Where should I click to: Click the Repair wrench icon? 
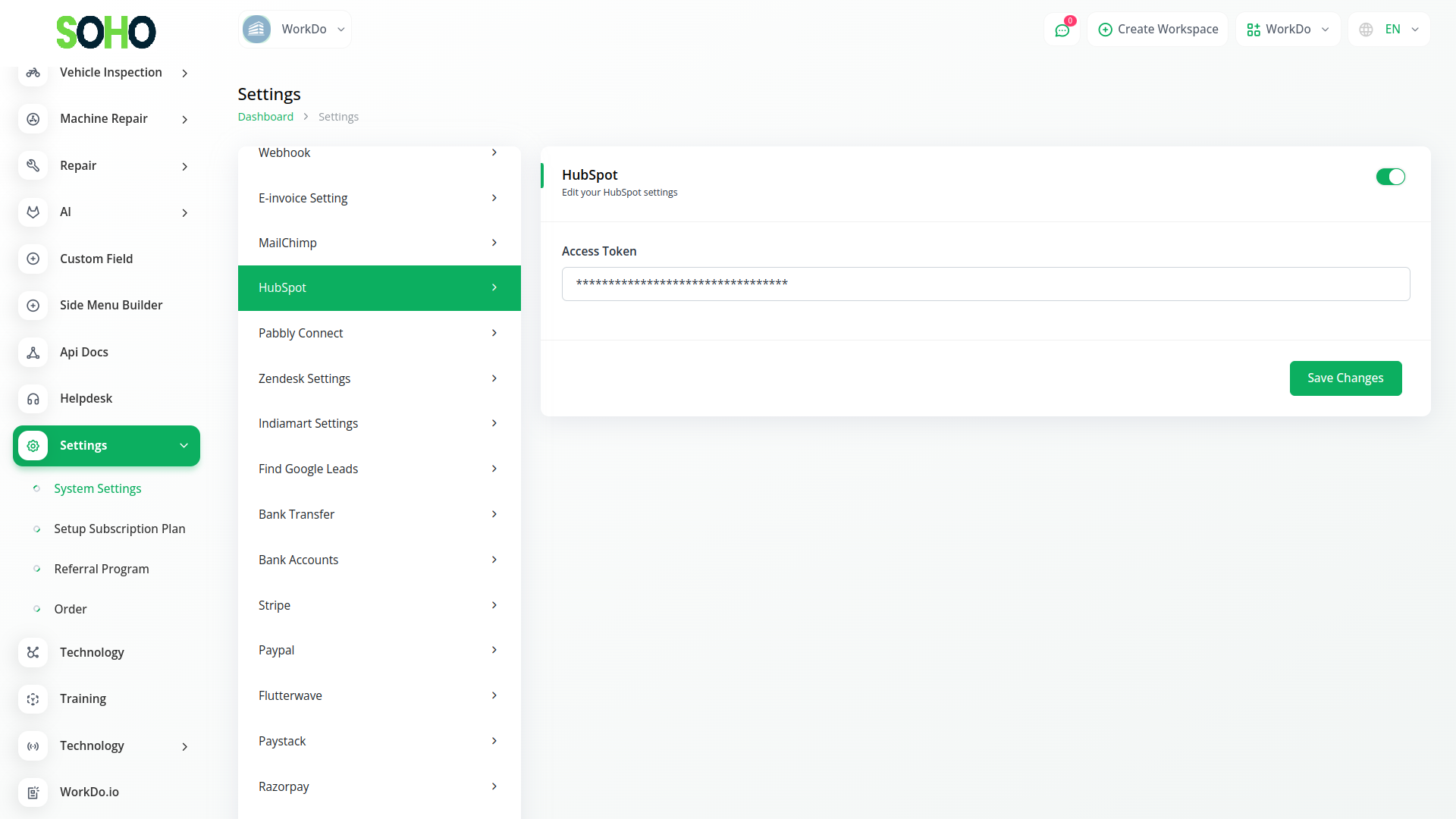click(x=33, y=165)
